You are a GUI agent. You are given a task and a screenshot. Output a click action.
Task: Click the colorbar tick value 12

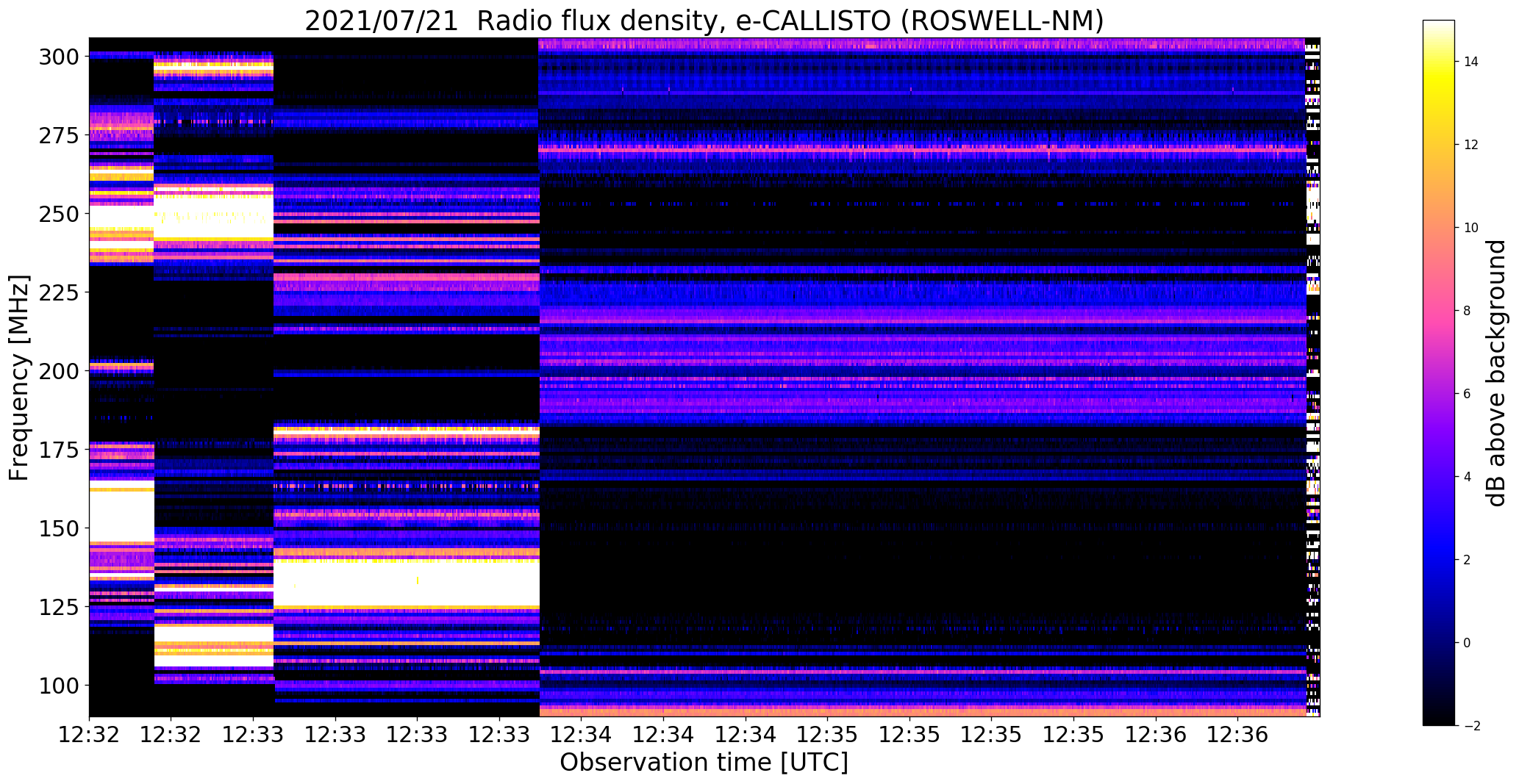1471,145
